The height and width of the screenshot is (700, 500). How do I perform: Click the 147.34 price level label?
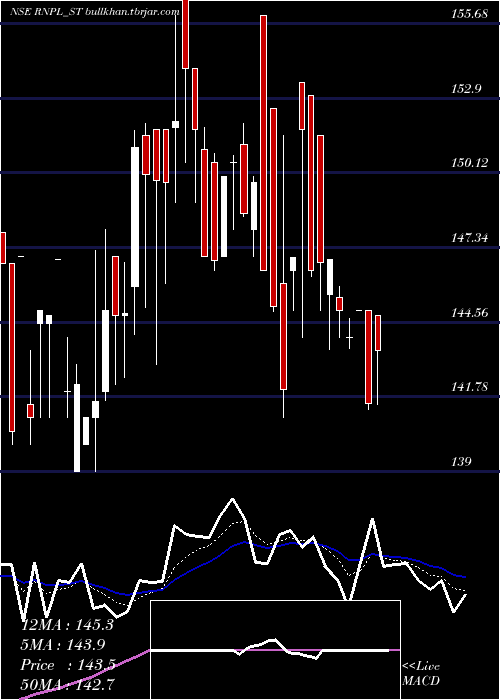click(x=469, y=238)
